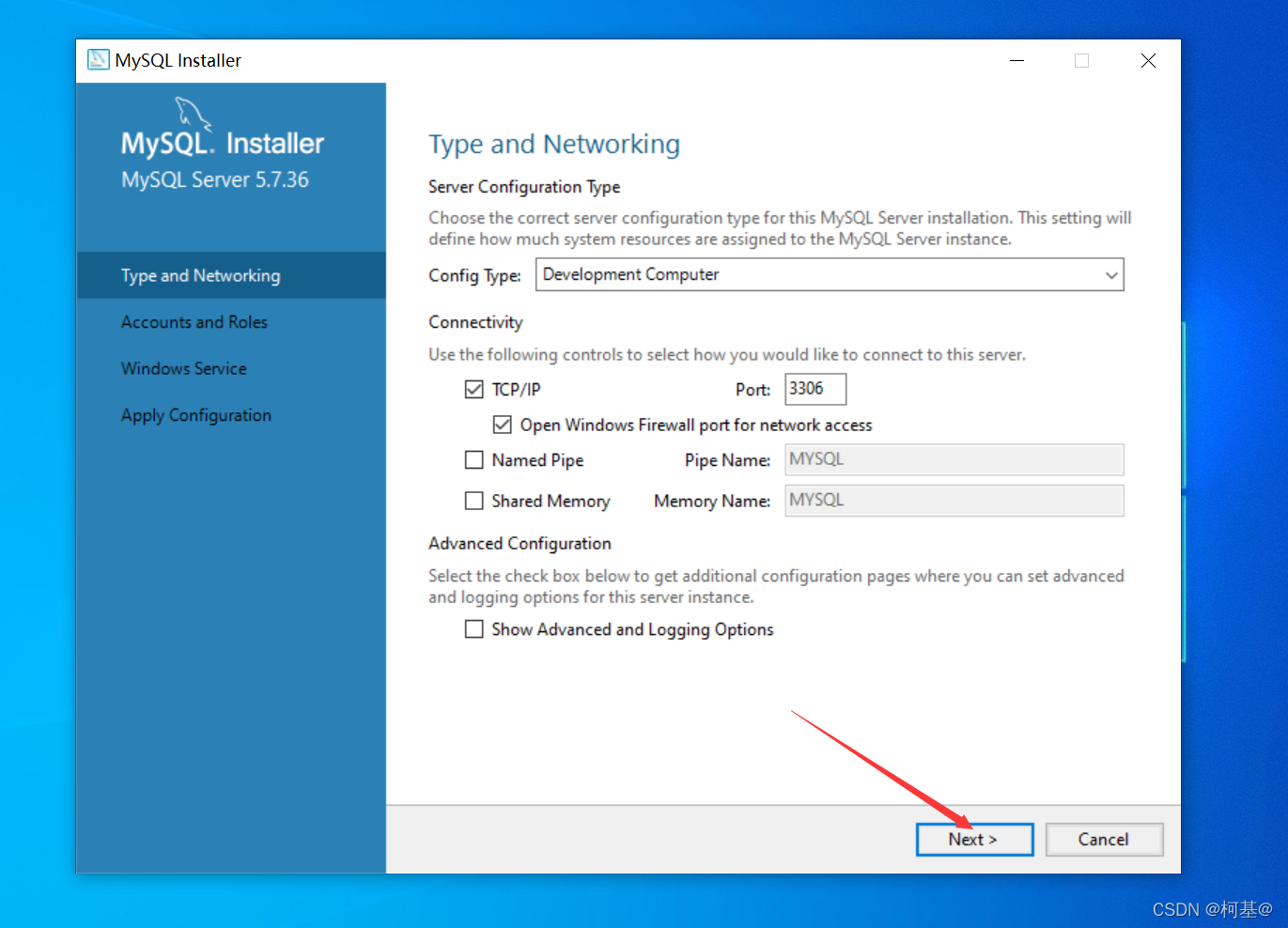The image size is (1288, 928).
Task: Click the Cancel button
Action: point(1104,840)
